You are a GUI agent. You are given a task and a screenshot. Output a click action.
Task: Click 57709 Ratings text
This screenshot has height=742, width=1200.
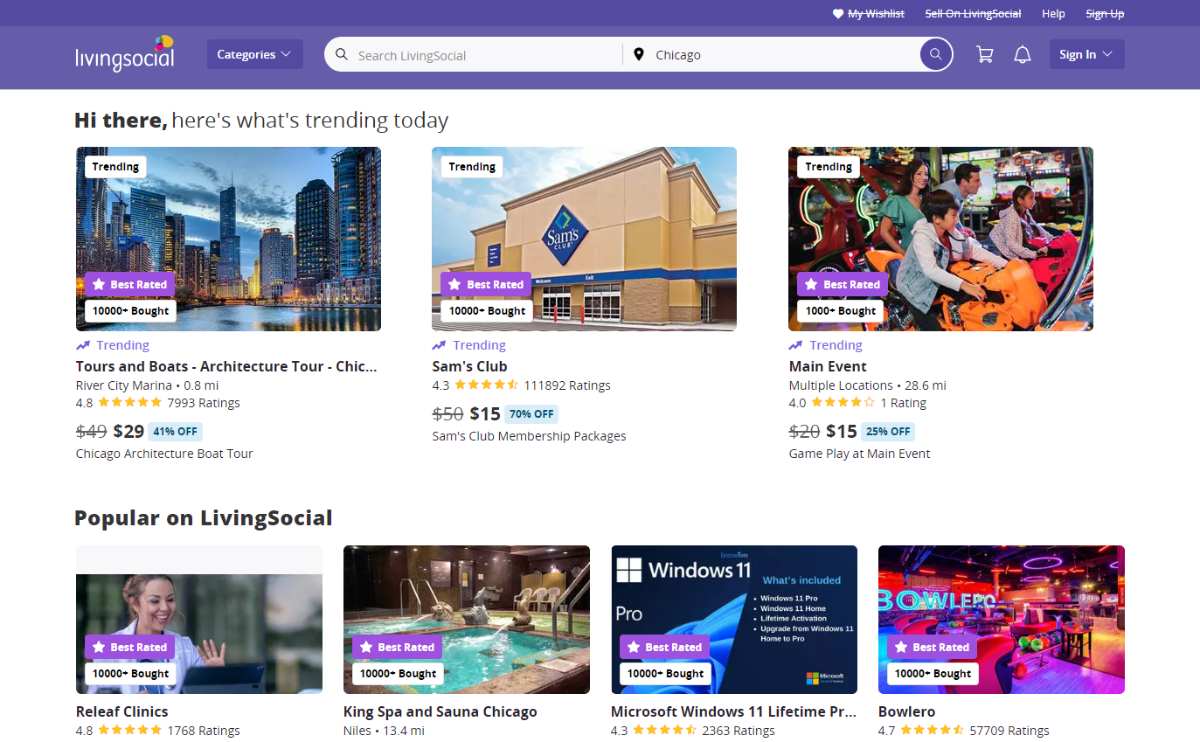click(1009, 731)
